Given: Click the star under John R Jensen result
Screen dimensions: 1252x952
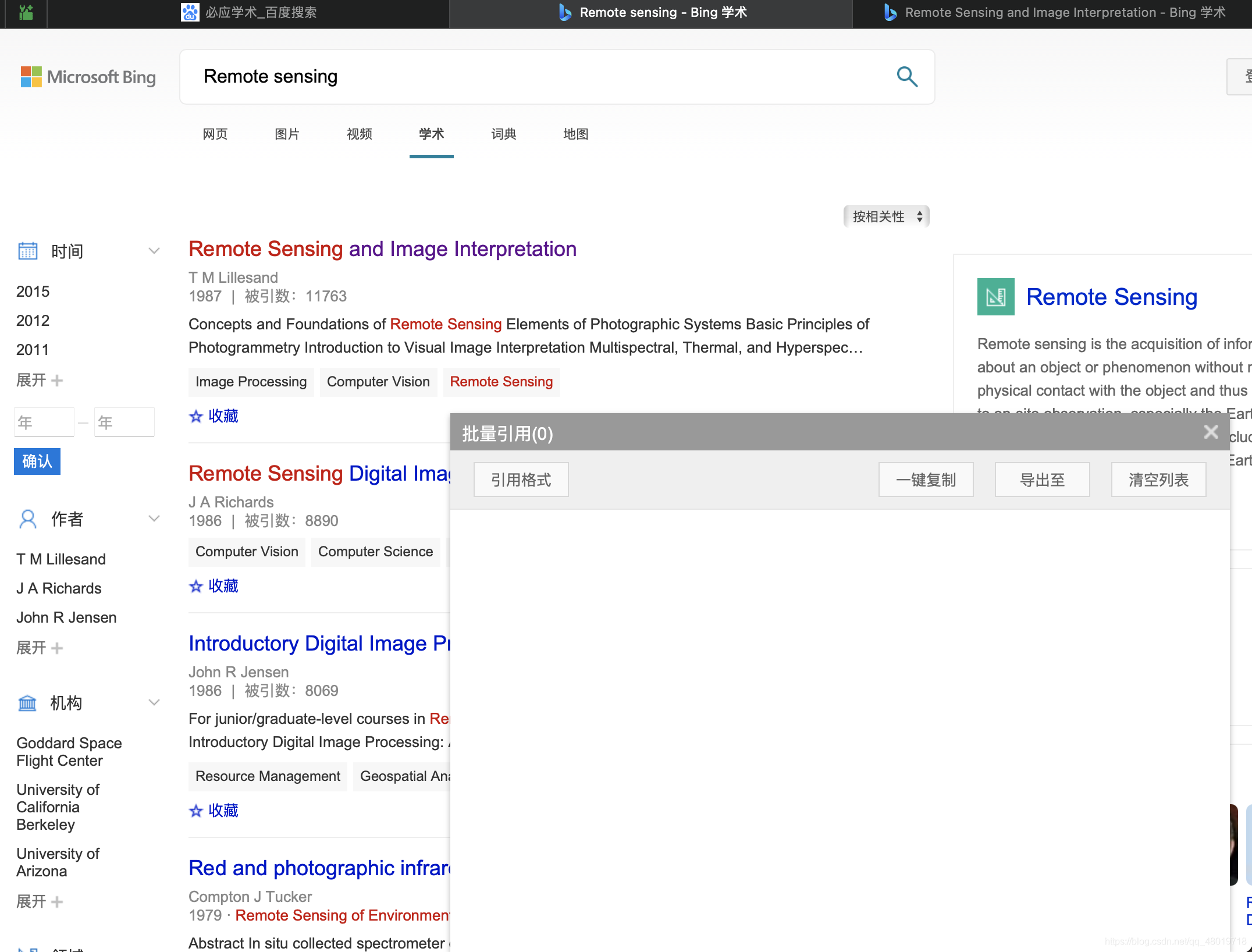Looking at the screenshot, I should [x=196, y=811].
